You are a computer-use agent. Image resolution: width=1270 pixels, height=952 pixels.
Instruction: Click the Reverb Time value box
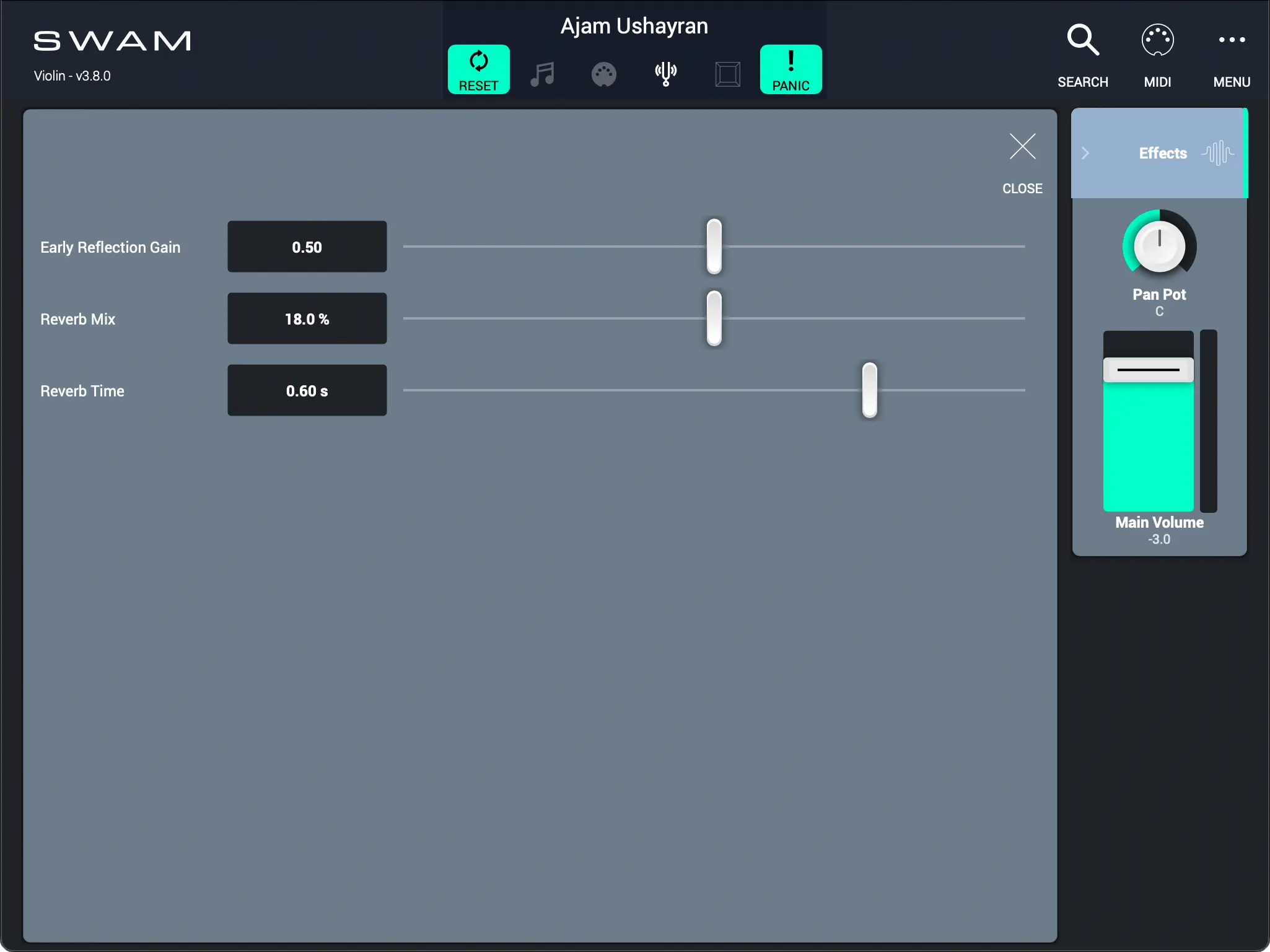(307, 390)
